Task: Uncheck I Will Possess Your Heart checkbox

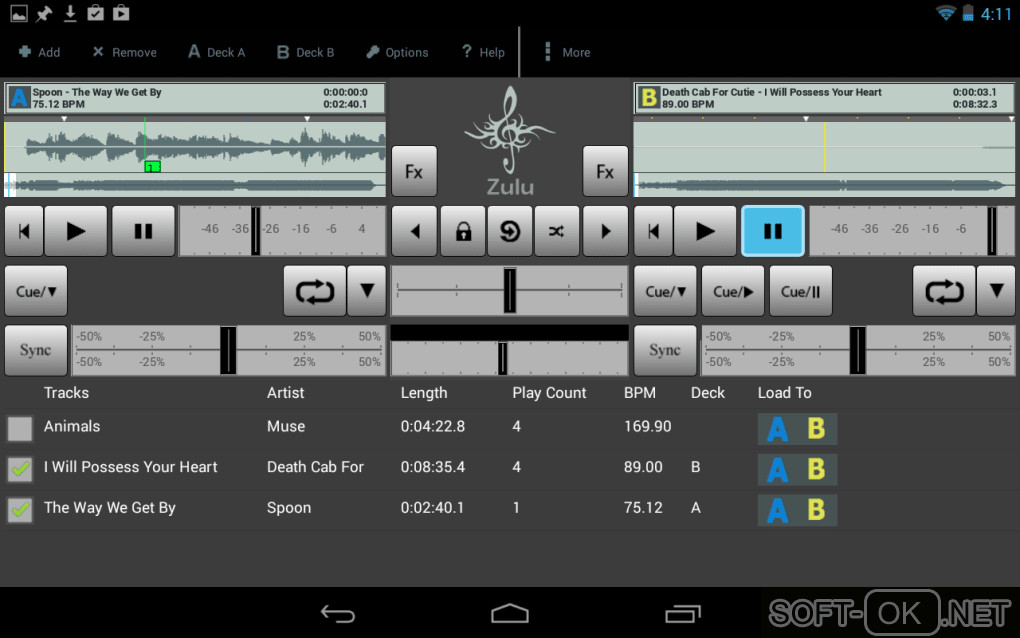Action: (20, 469)
